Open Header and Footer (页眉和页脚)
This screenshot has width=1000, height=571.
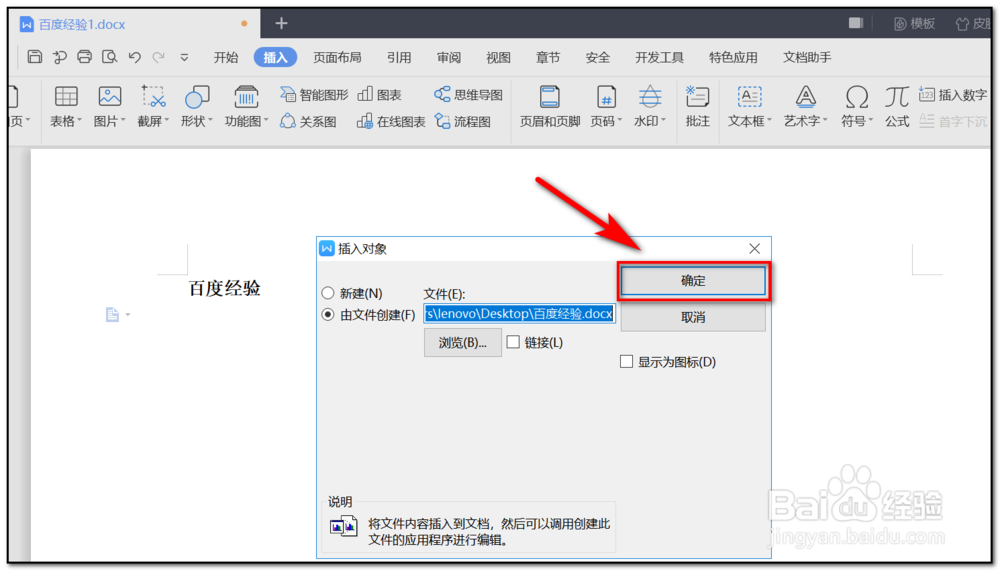550,106
